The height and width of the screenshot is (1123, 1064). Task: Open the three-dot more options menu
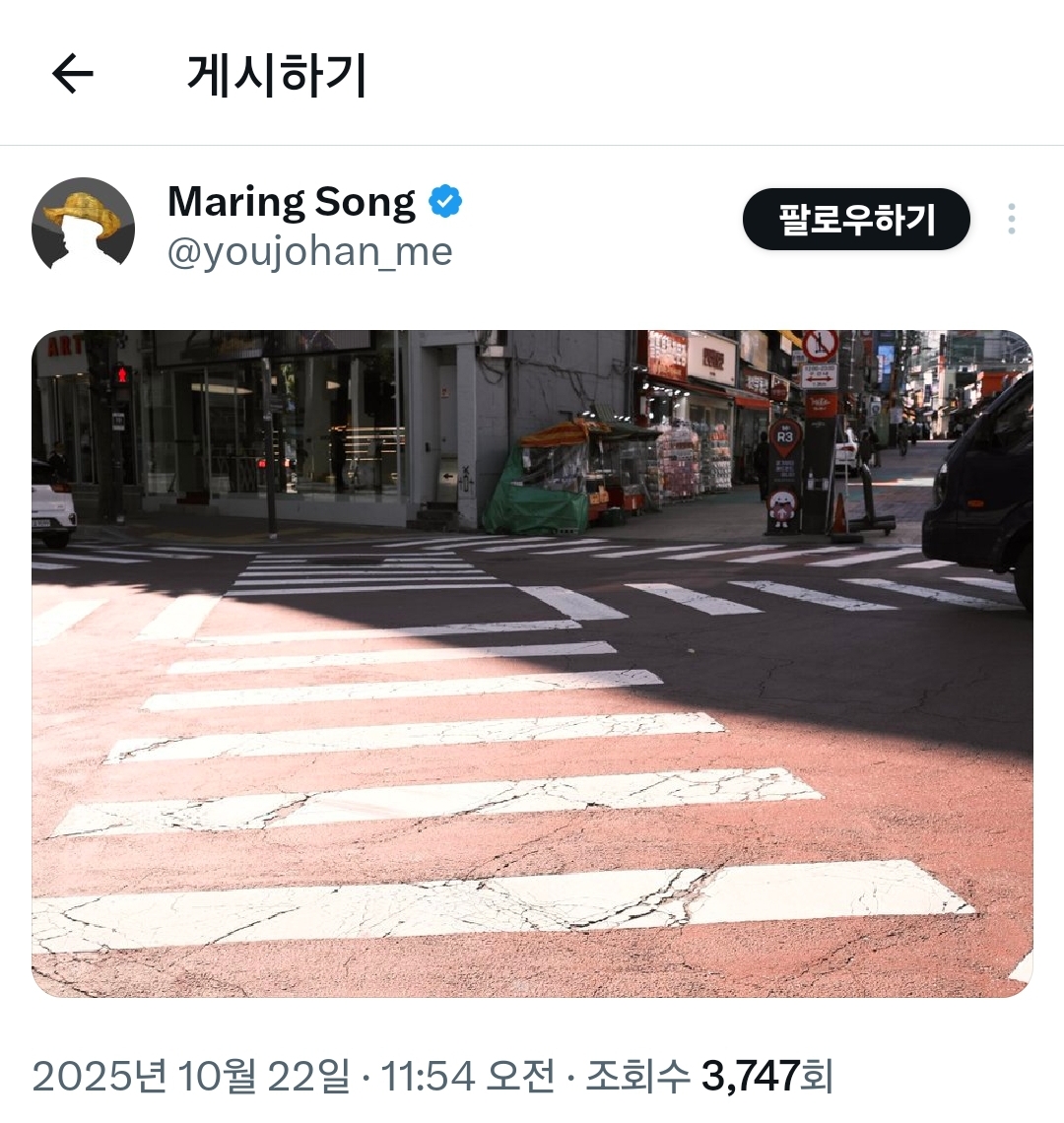coord(1011,219)
